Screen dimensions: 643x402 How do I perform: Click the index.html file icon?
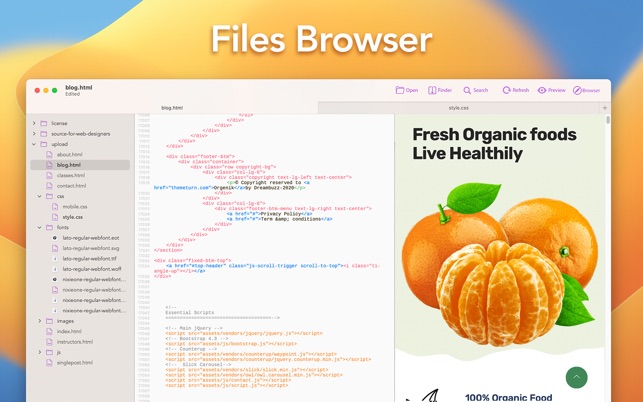(49, 331)
